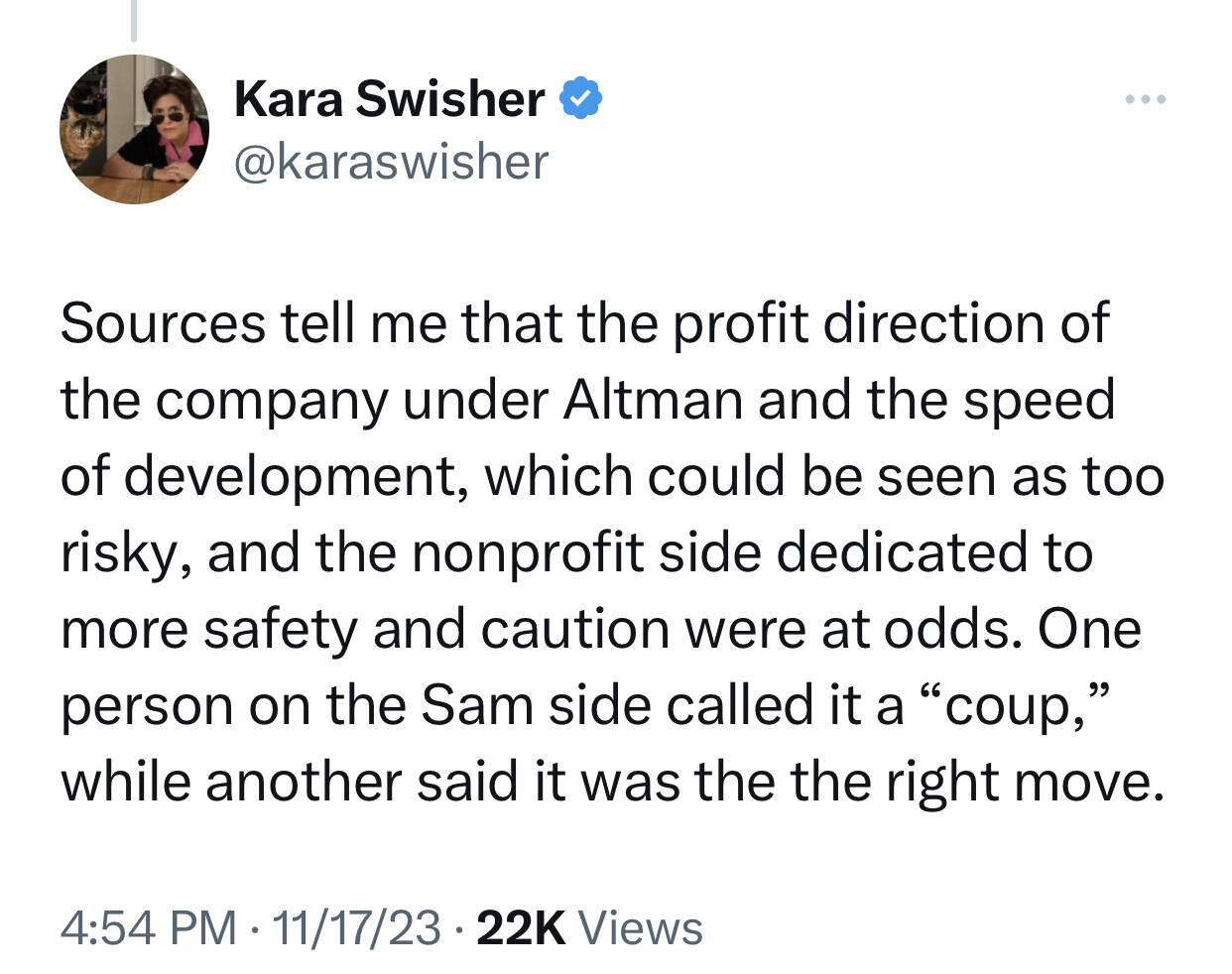The width and height of the screenshot is (1232, 974).
Task: Click the phrase "right move" ending the tweet
Action: click(1024, 783)
